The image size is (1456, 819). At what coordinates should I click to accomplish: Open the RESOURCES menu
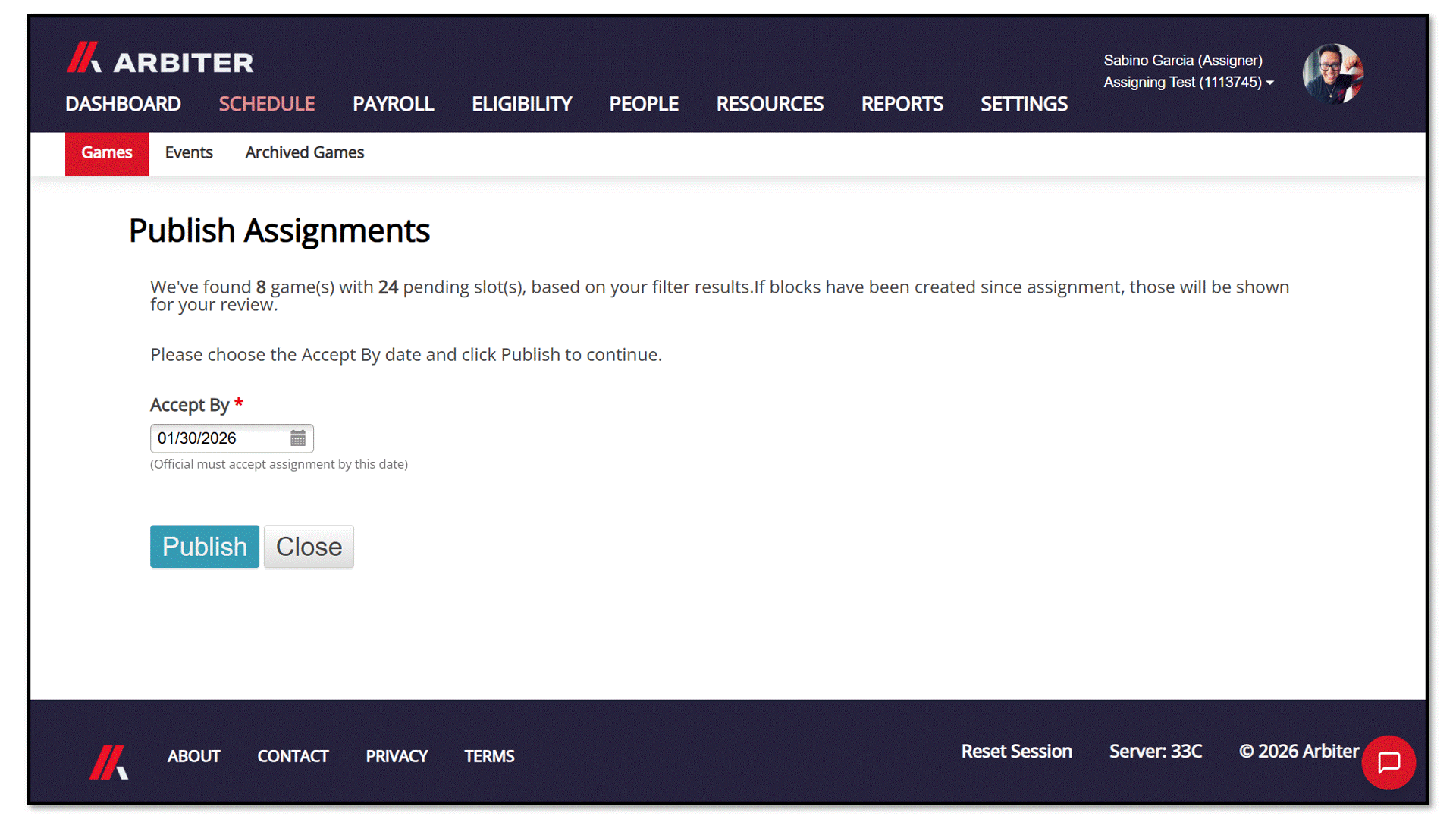tap(770, 104)
